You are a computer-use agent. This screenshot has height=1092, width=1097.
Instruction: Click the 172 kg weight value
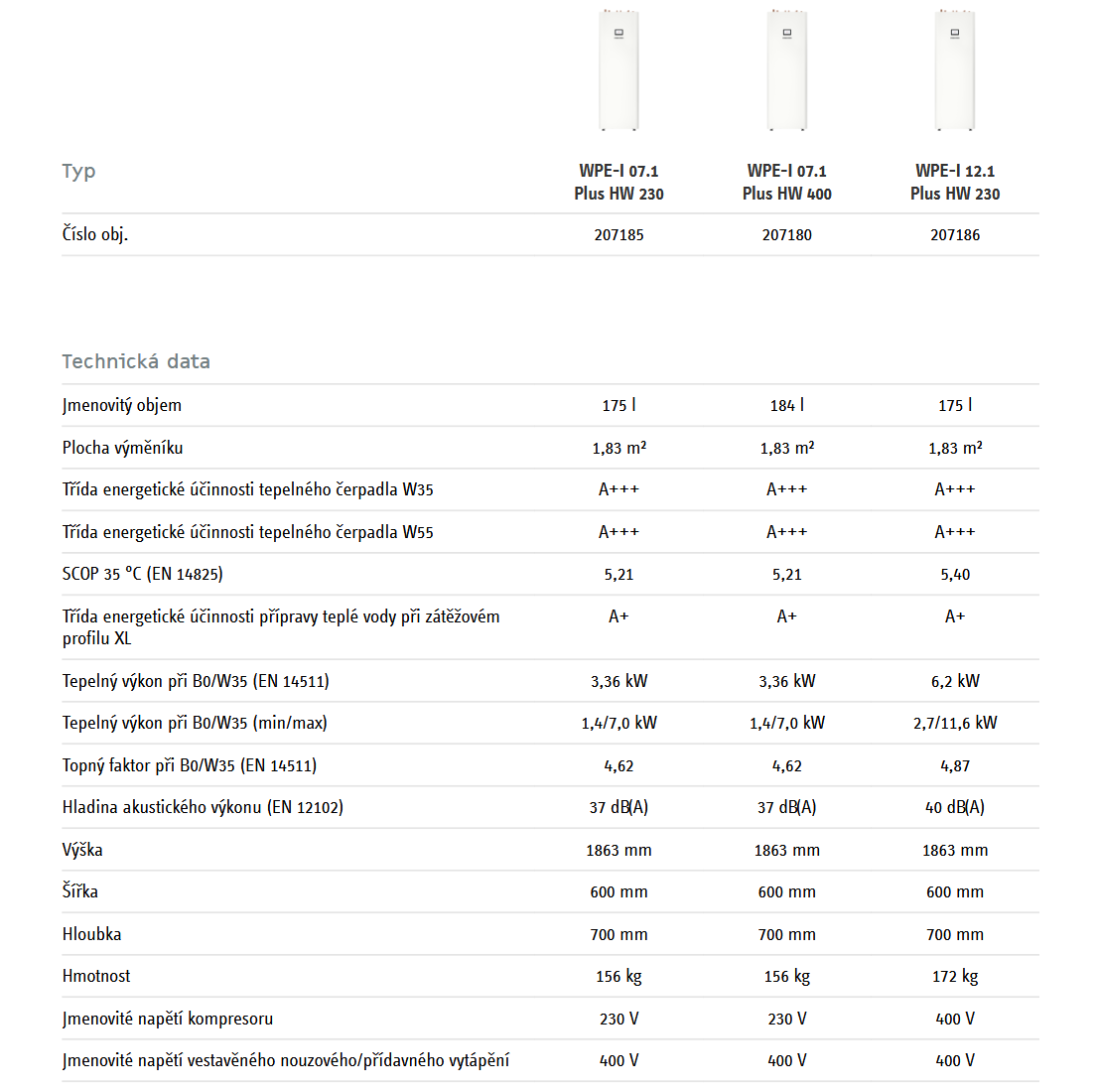(955, 977)
